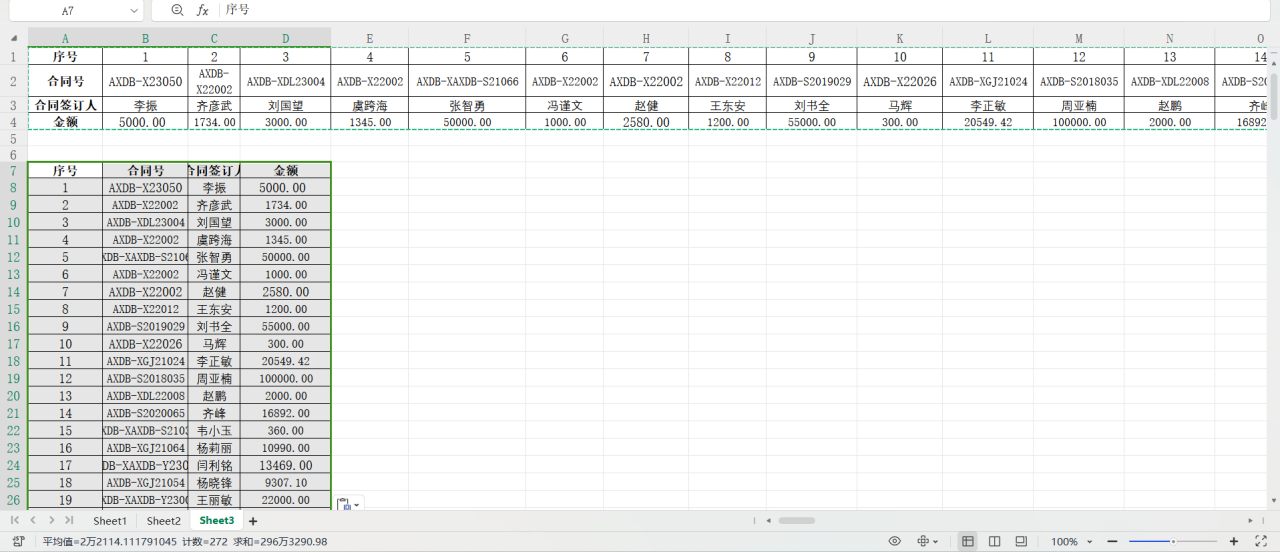Select column M header

[1079, 38]
